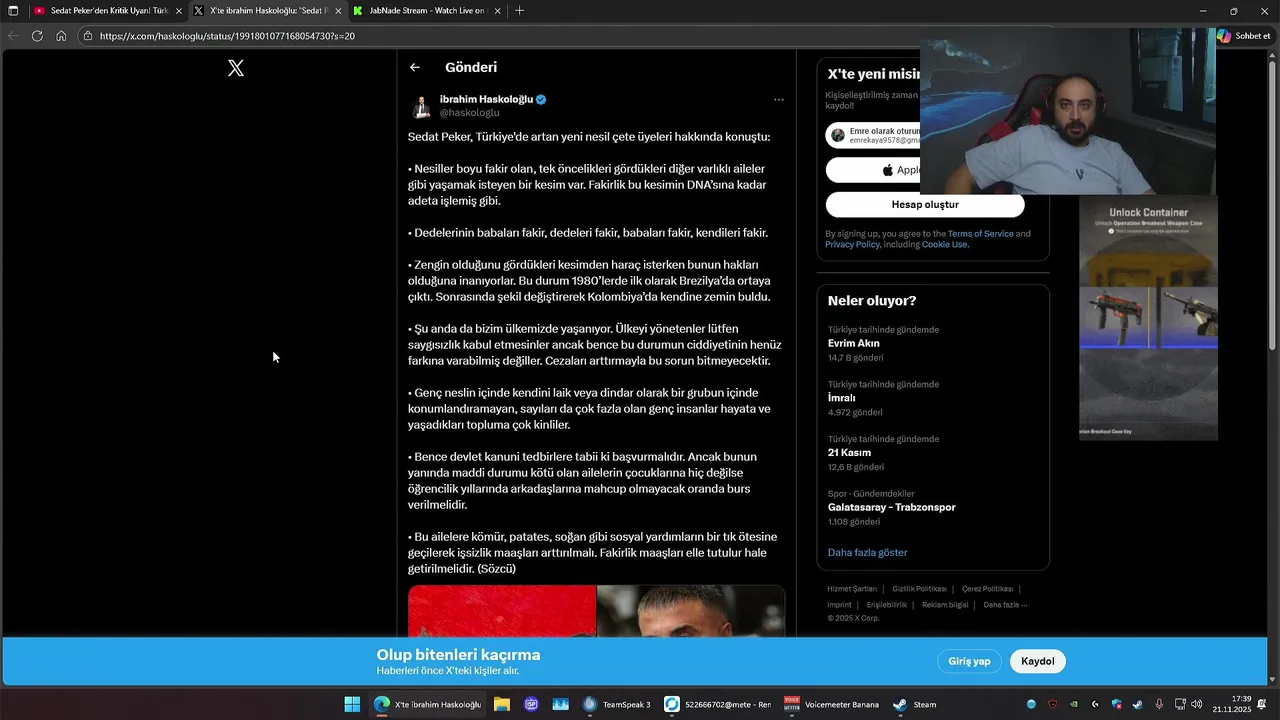Click the Unlock Container case overlay
This screenshot has height=720, width=1280.
(x=1148, y=318)
